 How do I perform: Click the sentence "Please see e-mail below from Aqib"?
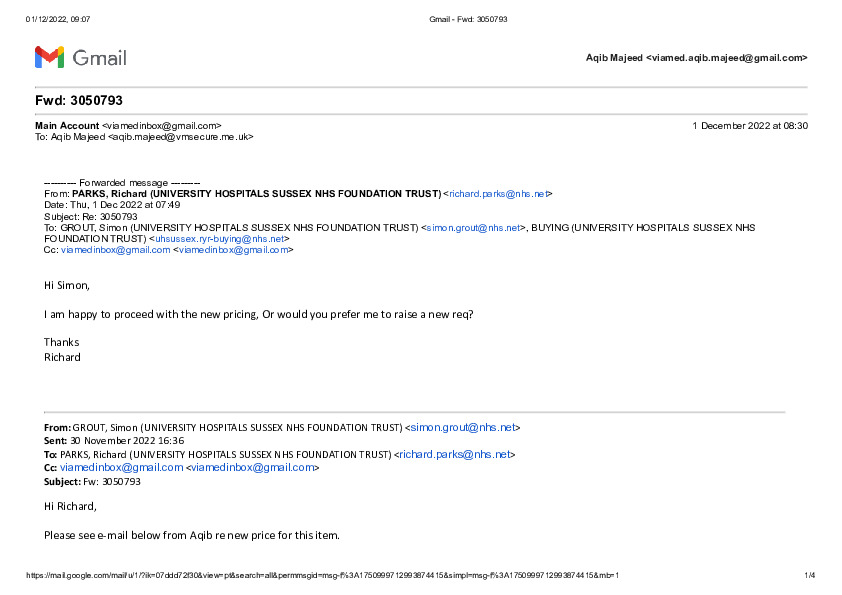tap(191, 535)
